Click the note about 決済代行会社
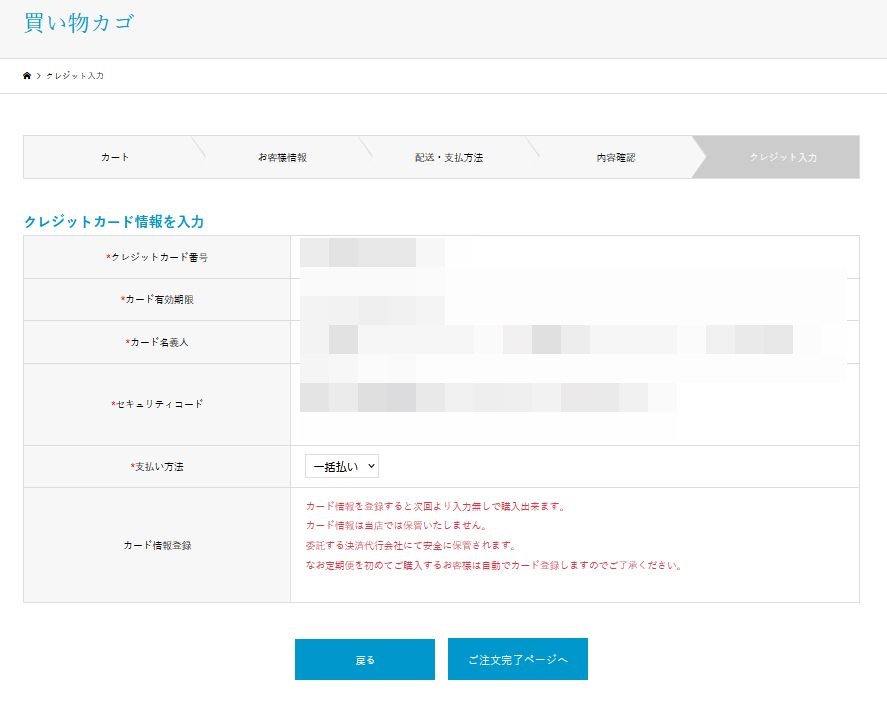887x723 pixels. pos(411,546)
